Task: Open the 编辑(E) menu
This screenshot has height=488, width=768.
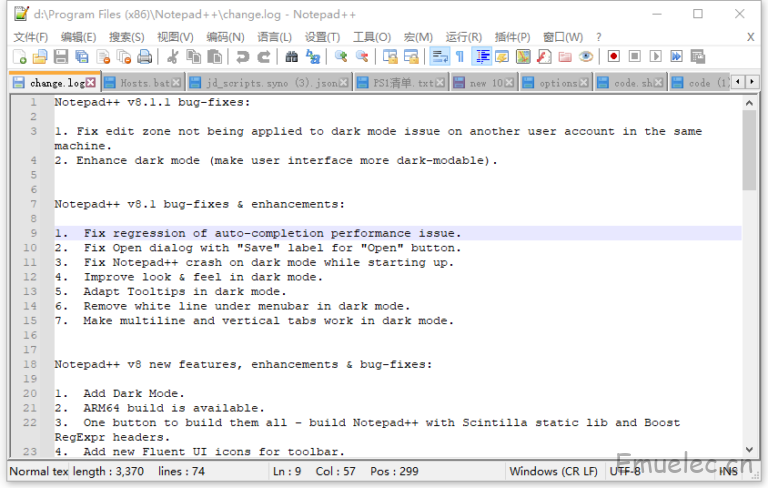Action: [78, 37]
